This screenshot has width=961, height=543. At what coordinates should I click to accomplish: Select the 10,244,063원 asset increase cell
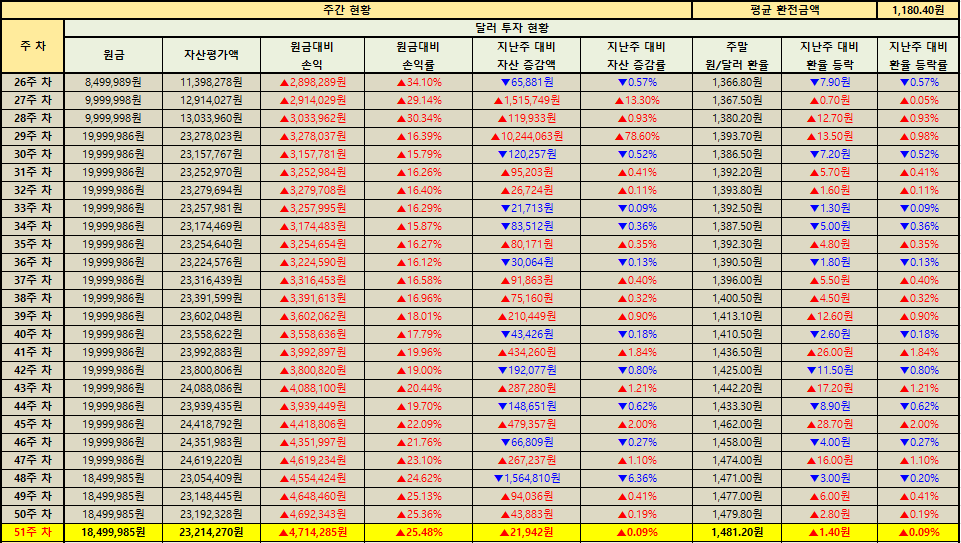pyautogui.click(x=526, y=136)
